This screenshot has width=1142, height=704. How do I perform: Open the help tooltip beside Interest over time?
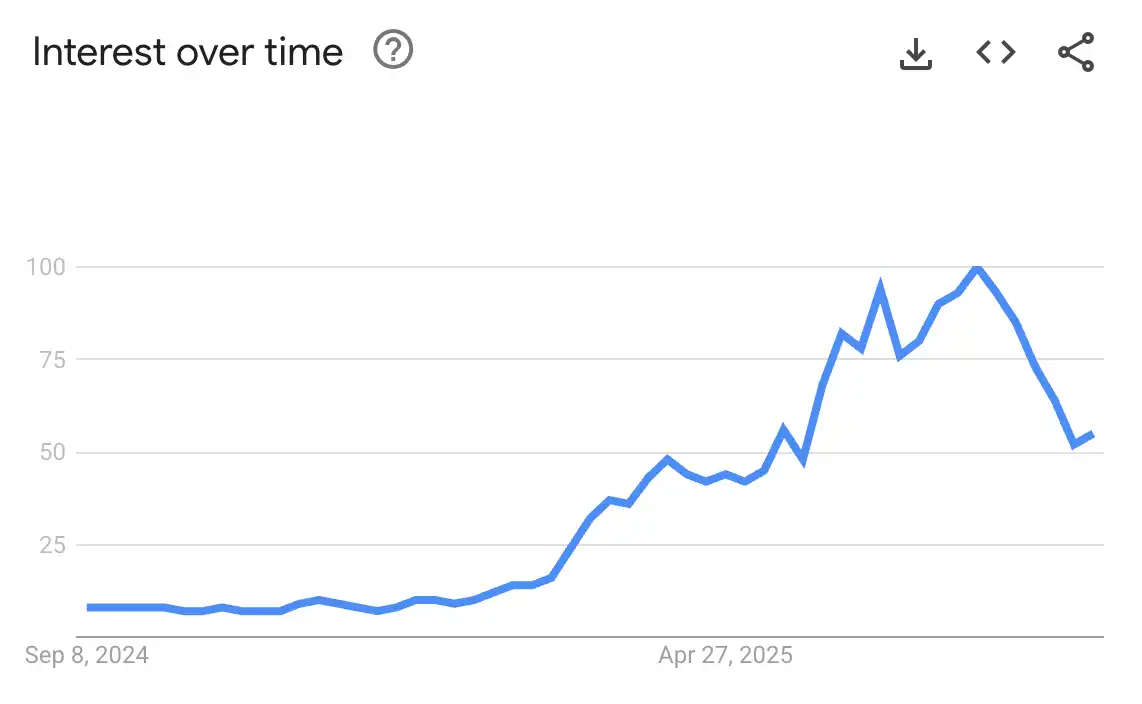tap(393, 50)
